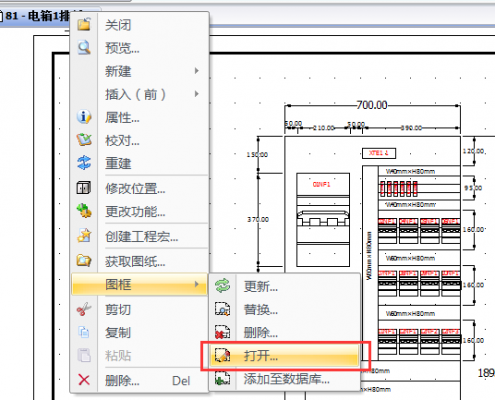Screen dimensions: 495x400
Task: Click the red X 删除 icon
Action: pos(84,380)
